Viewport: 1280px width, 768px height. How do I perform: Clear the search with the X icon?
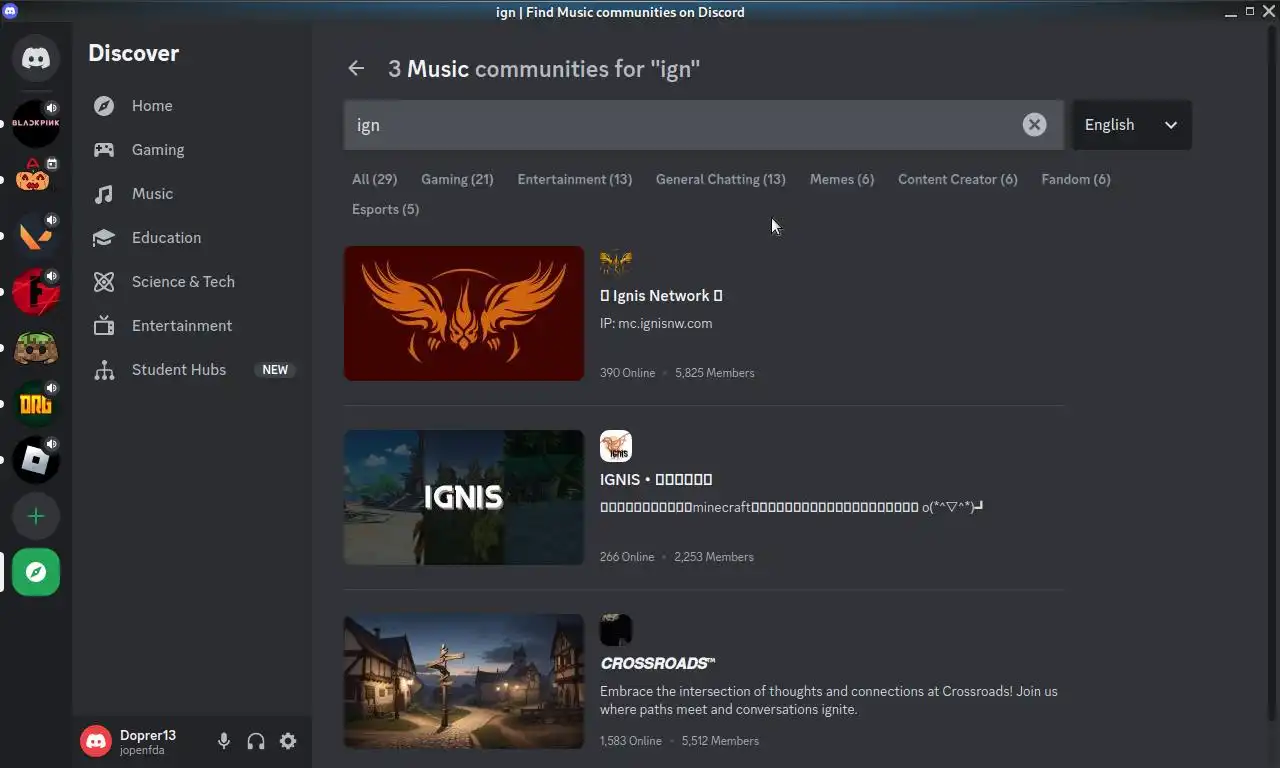(x=1034, y=124)
